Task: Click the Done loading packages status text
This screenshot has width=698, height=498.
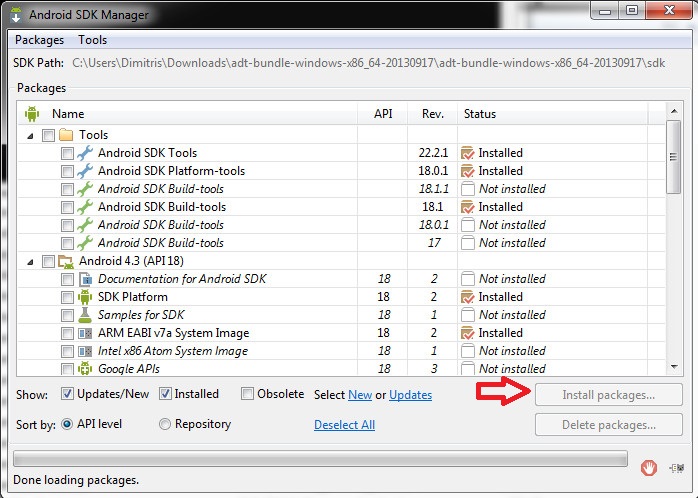Action: click(x=76, y=480)
